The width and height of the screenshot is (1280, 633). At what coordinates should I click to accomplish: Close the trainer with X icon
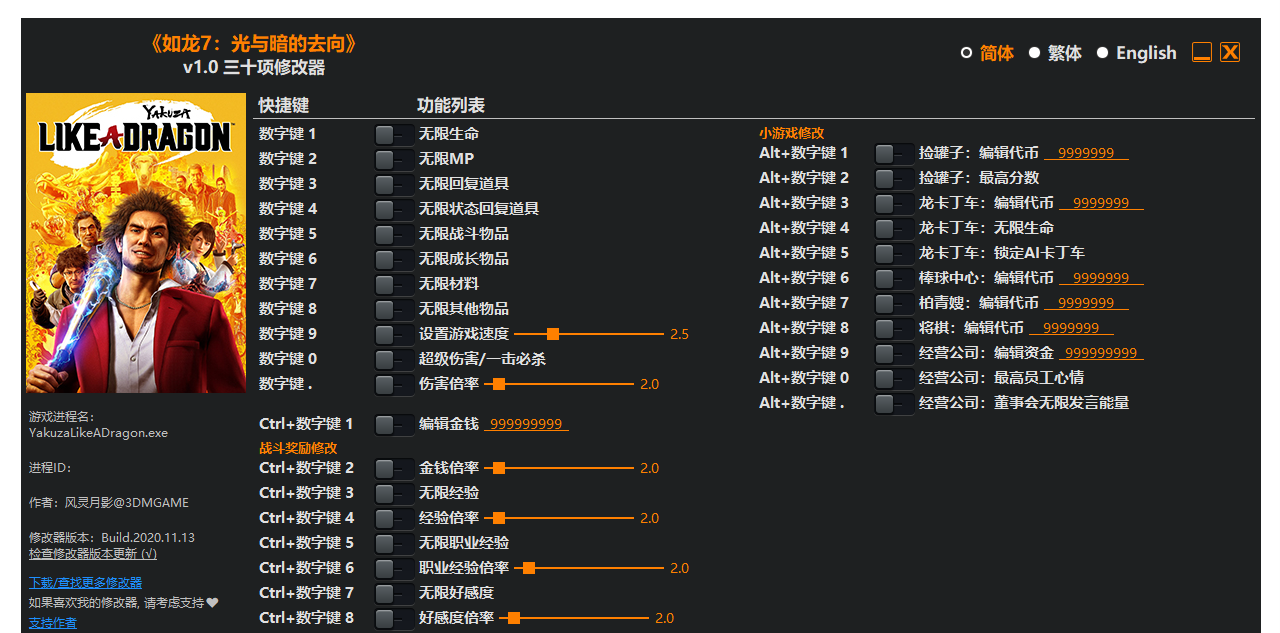(1230, 52)
